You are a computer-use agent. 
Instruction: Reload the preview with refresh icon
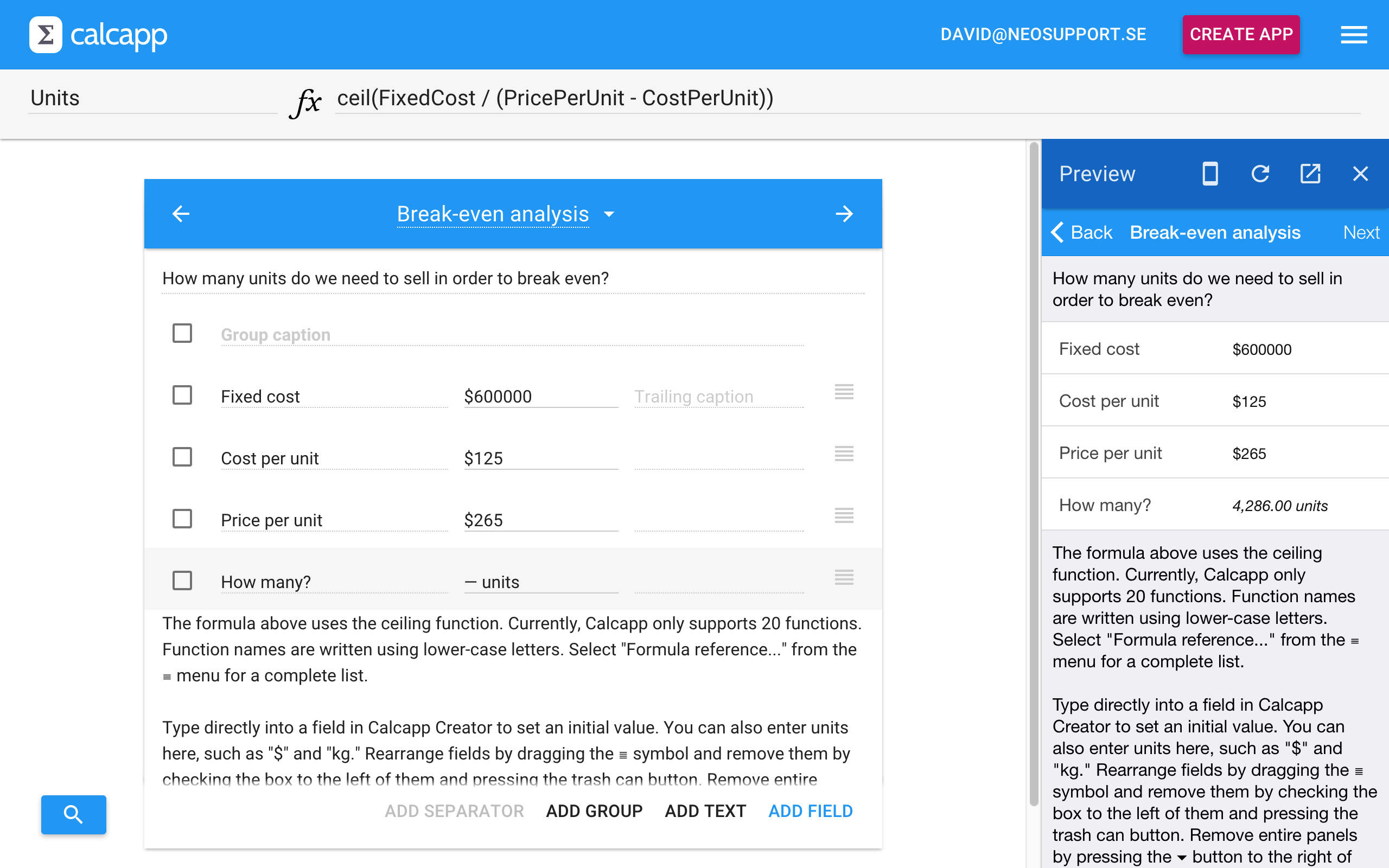pos(1260,174)
